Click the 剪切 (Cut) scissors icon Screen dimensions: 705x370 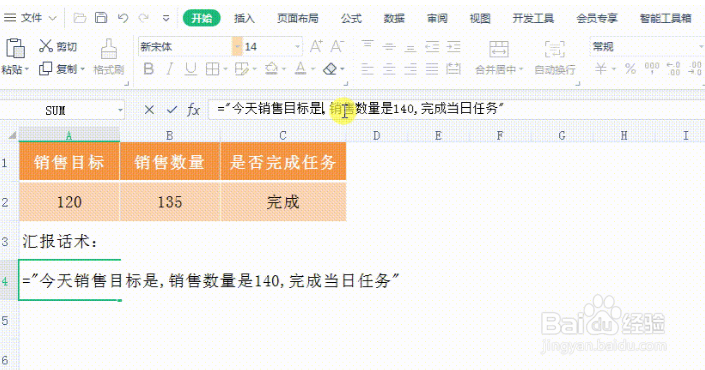[x=46, y=46]
